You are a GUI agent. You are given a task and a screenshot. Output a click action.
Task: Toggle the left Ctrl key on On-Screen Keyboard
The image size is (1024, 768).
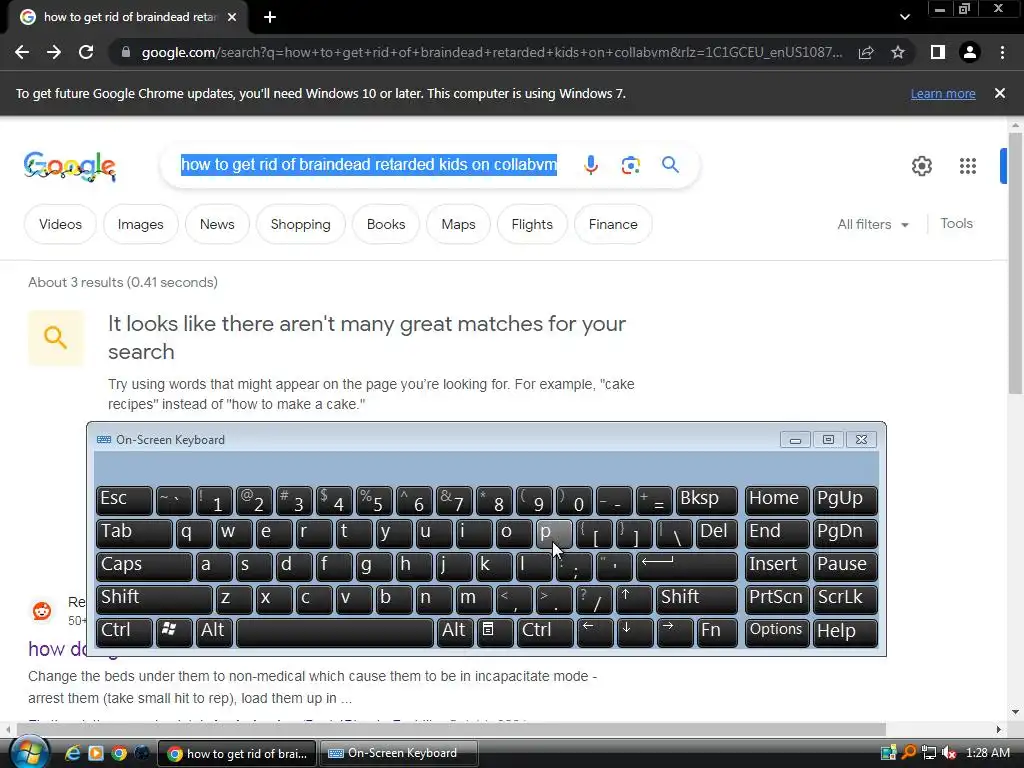click(x=124, y=632)
